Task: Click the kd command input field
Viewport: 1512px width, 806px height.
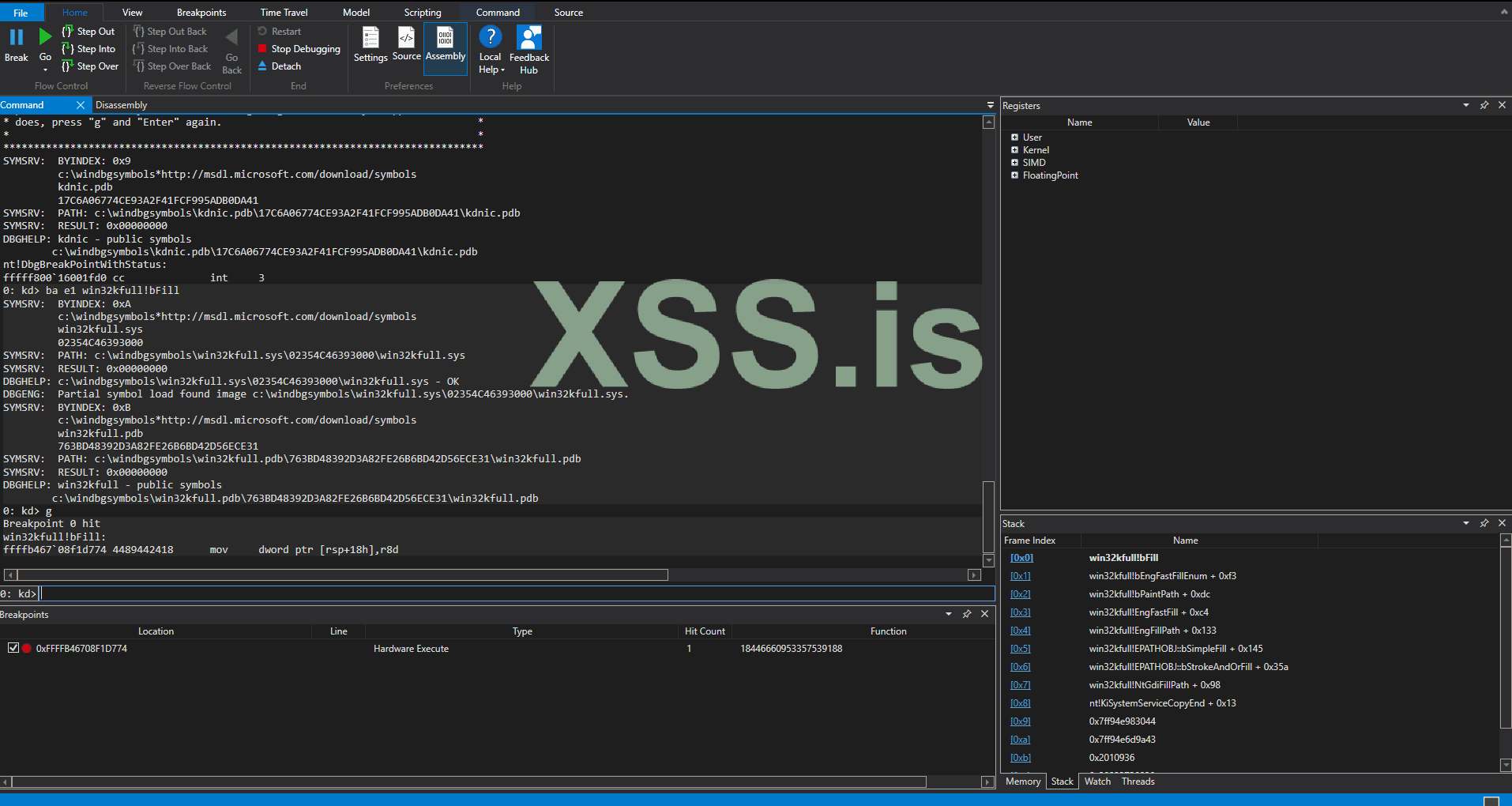Action: (513, 593)
